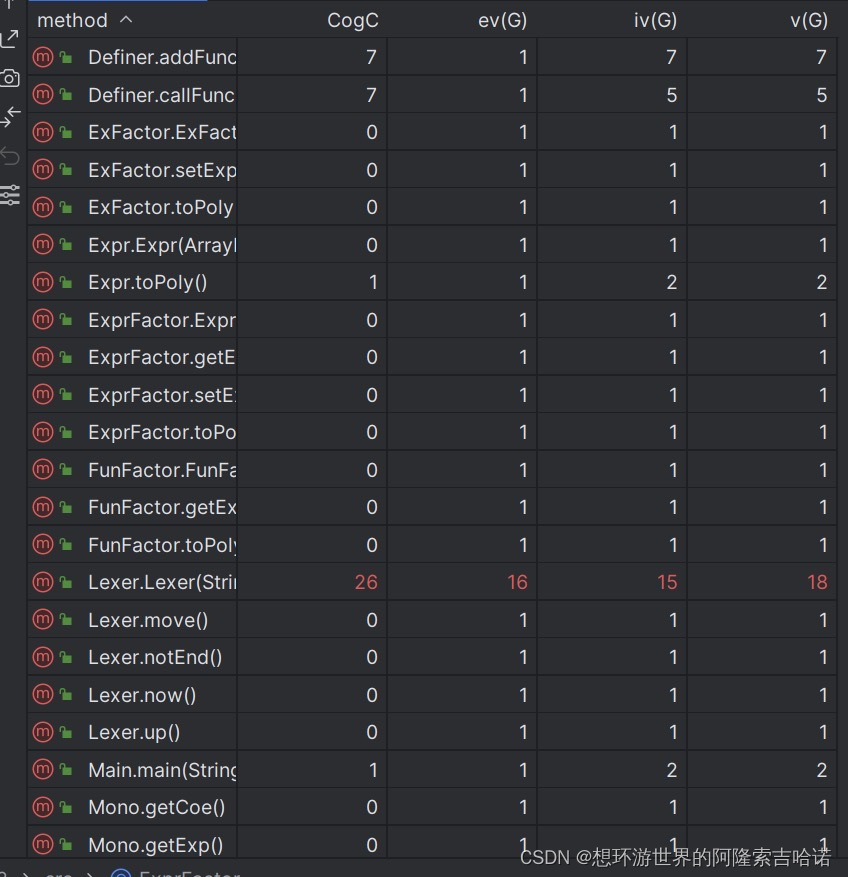Click the collapse arrows icon in sidebar
Viewport: 848px width, 877px height.
coord(11,117)
